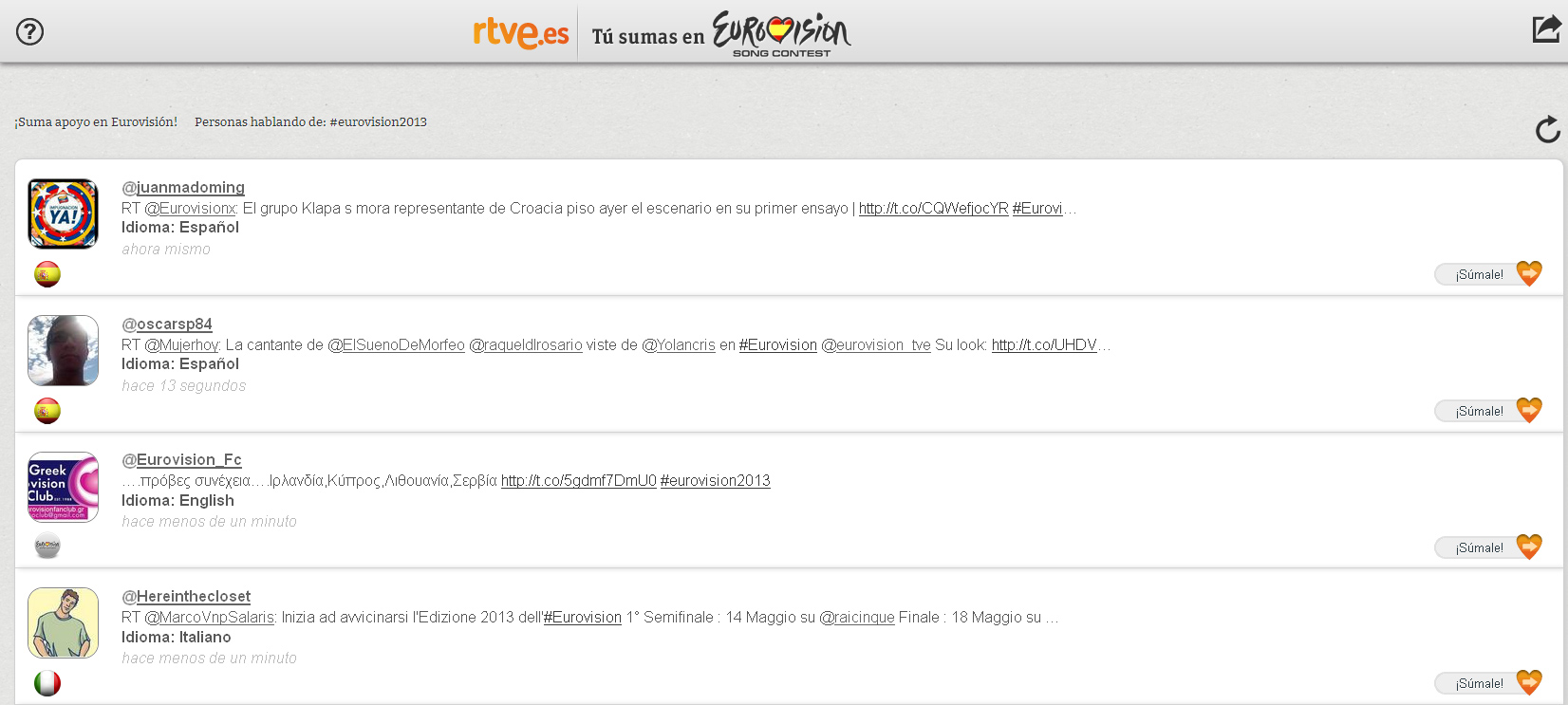Open the http://t.co/CQWefjocYR link

(x=934, y=209)
